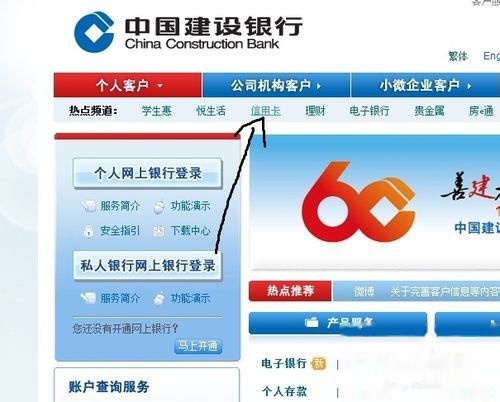Click the 私人银行网上银行登录 button
Screen dimensions: 500x402
[148, 266]
